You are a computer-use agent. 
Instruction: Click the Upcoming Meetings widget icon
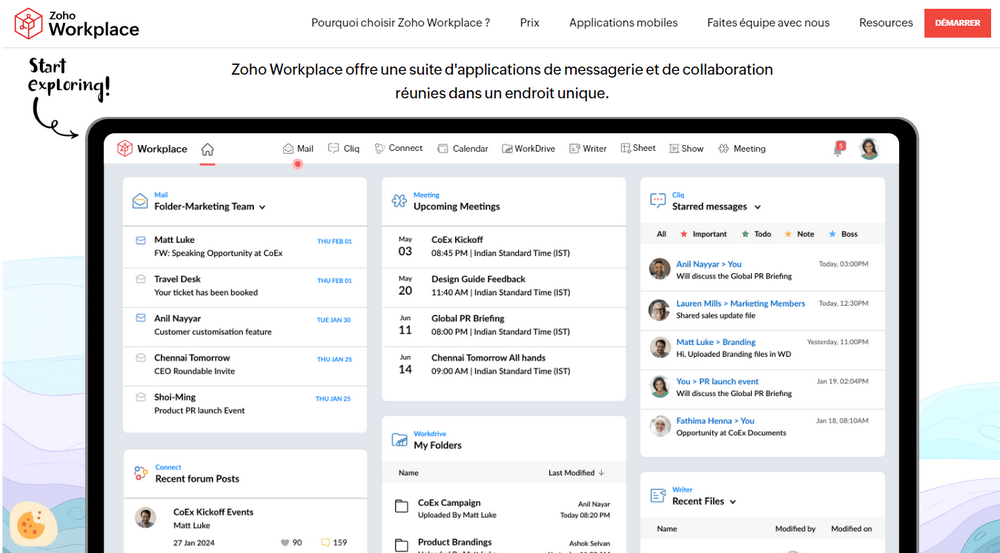coord(399,202)
